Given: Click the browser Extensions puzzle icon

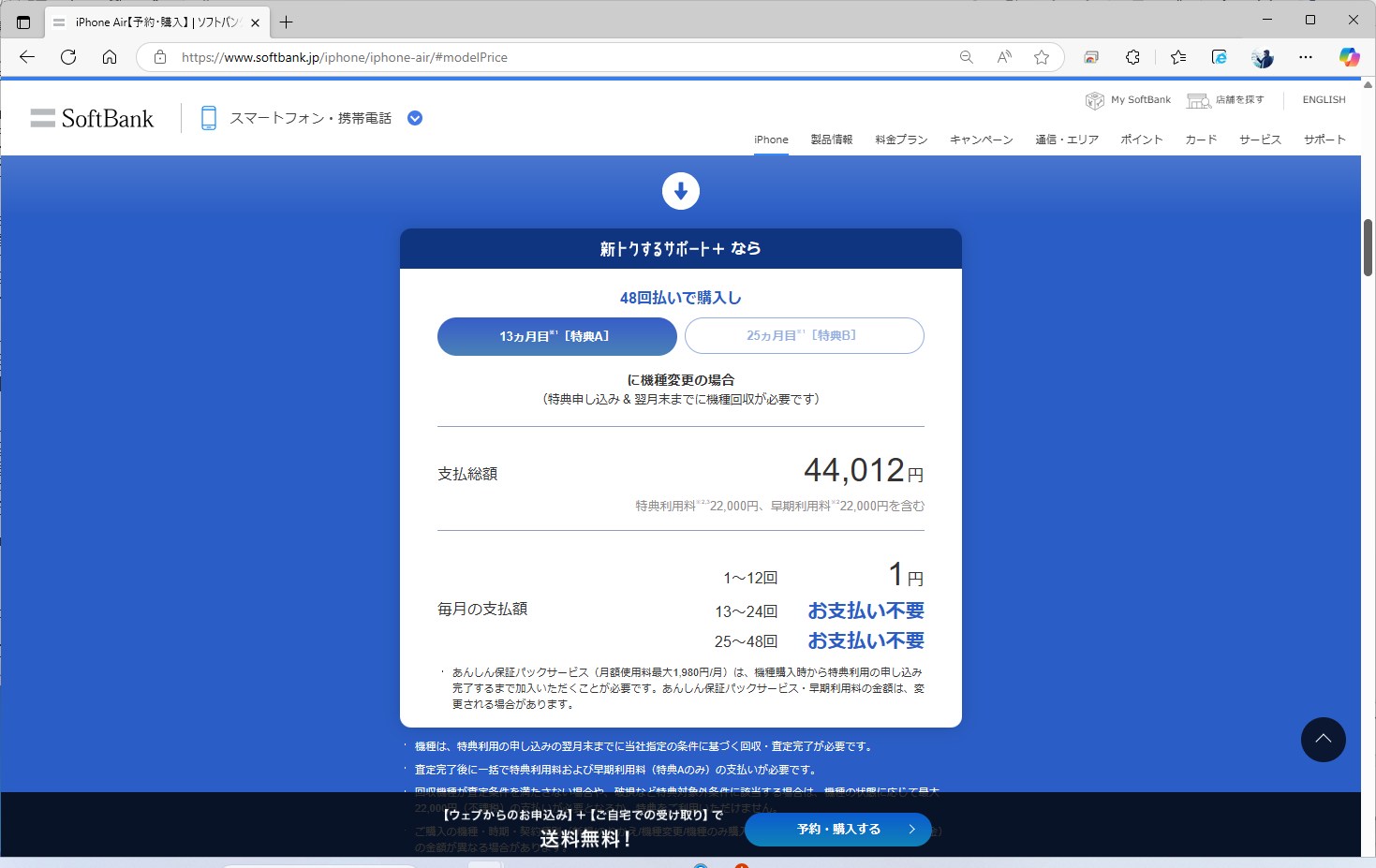Looking at the screenshot, I should coord(1132,57).
